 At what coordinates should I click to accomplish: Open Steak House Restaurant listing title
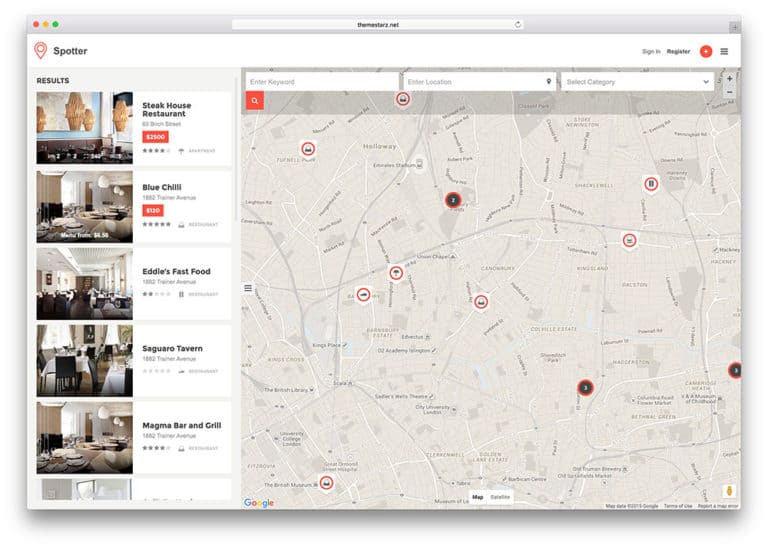pyautogui.click(x=167, y=109)
